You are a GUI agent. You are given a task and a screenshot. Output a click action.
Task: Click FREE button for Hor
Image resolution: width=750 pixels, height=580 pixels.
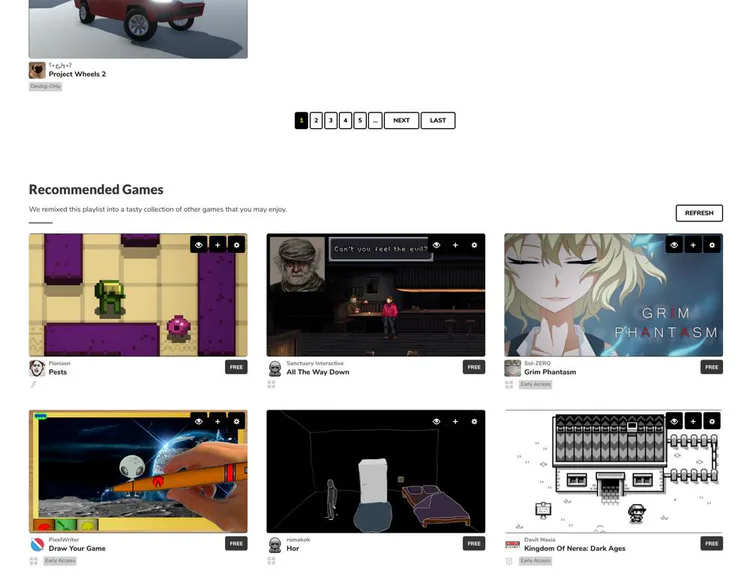[474, 543]
